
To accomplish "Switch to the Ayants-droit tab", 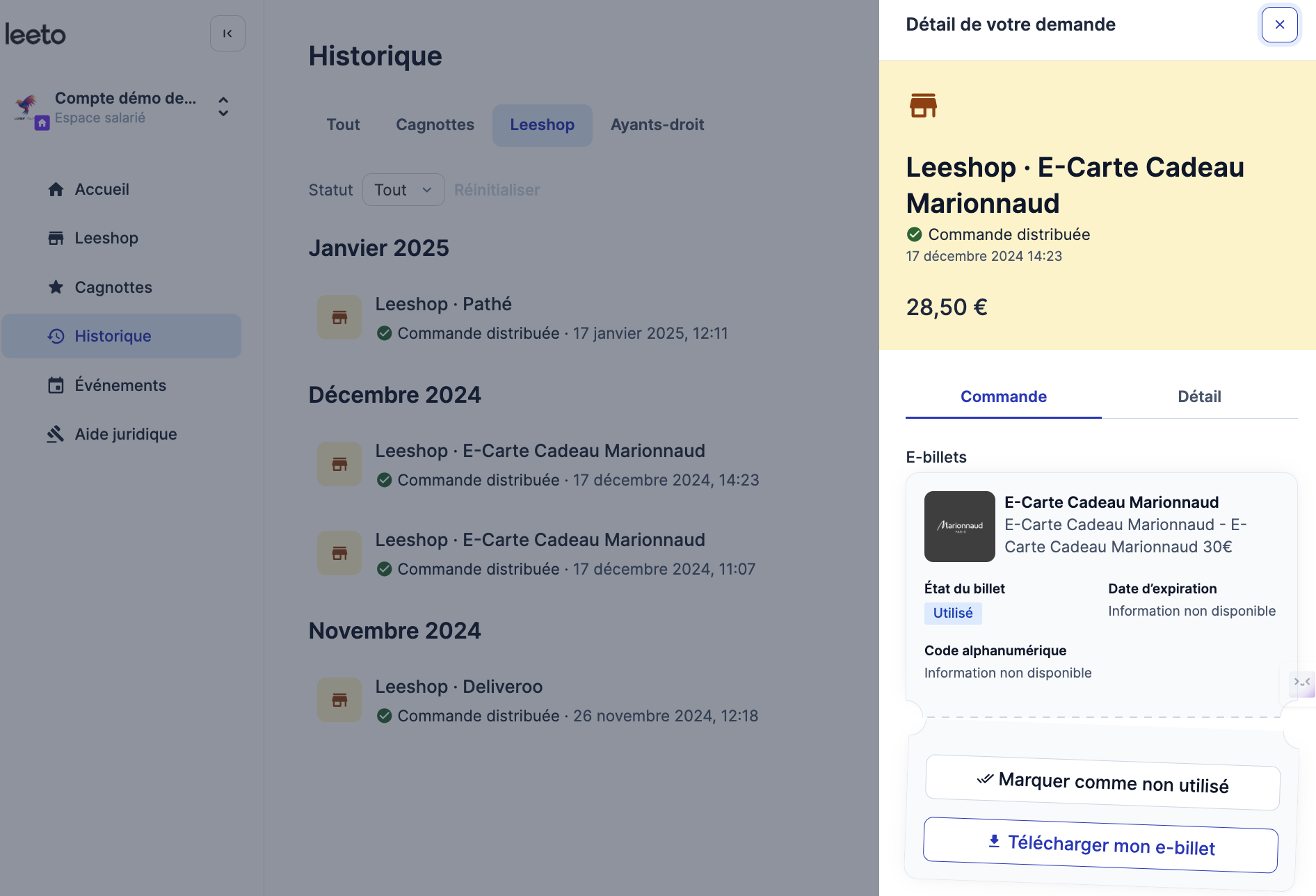I will [657, 125].
